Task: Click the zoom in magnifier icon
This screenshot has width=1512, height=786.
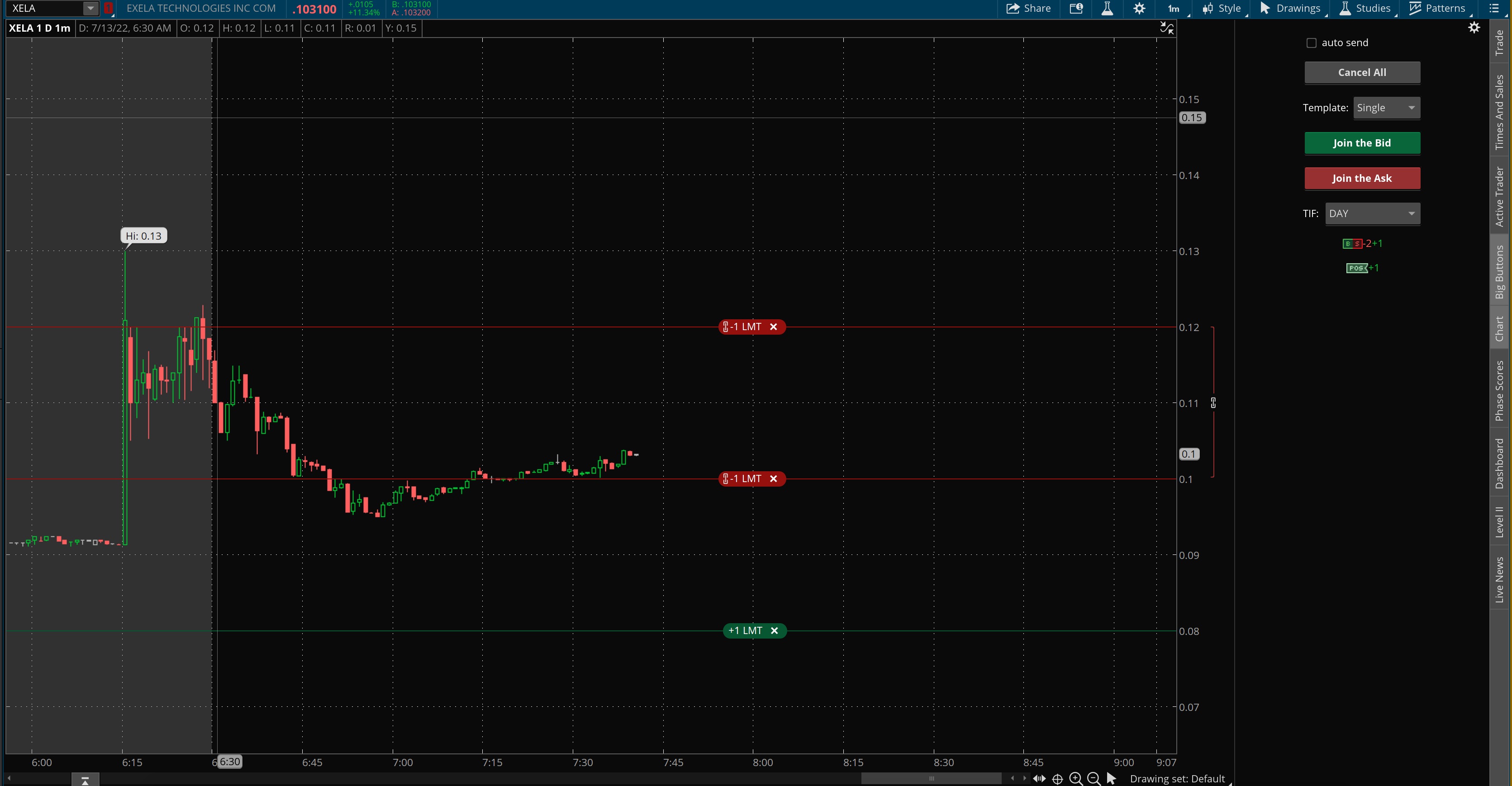Action: (x=1075, y=778)
